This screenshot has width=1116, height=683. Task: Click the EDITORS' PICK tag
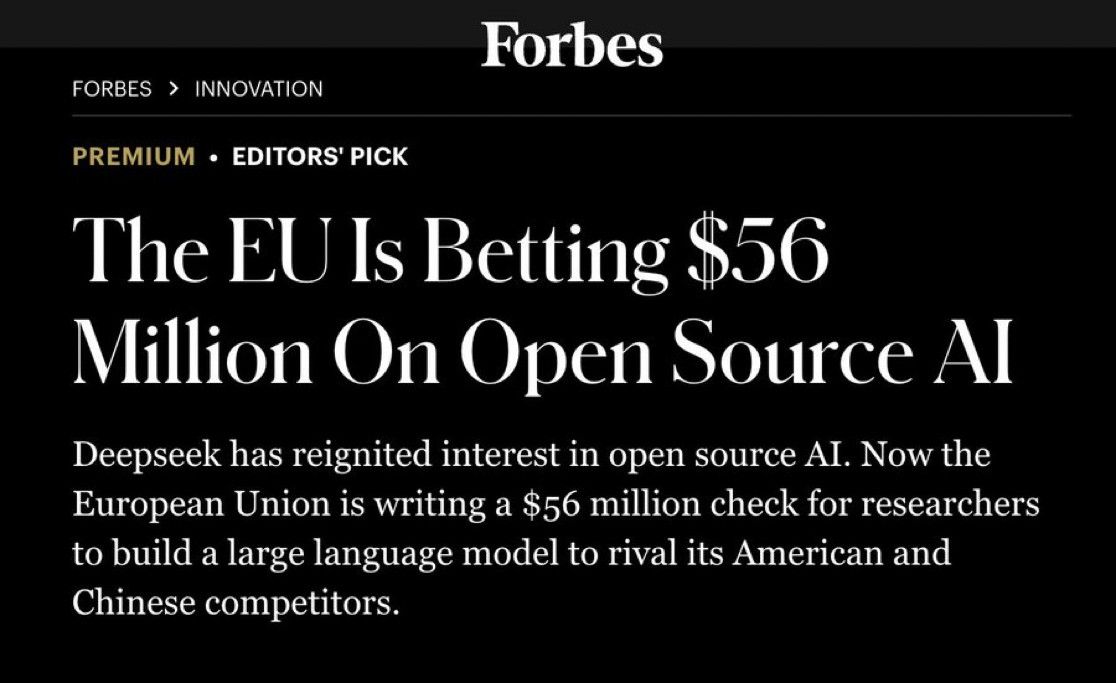tap(320, 157)
